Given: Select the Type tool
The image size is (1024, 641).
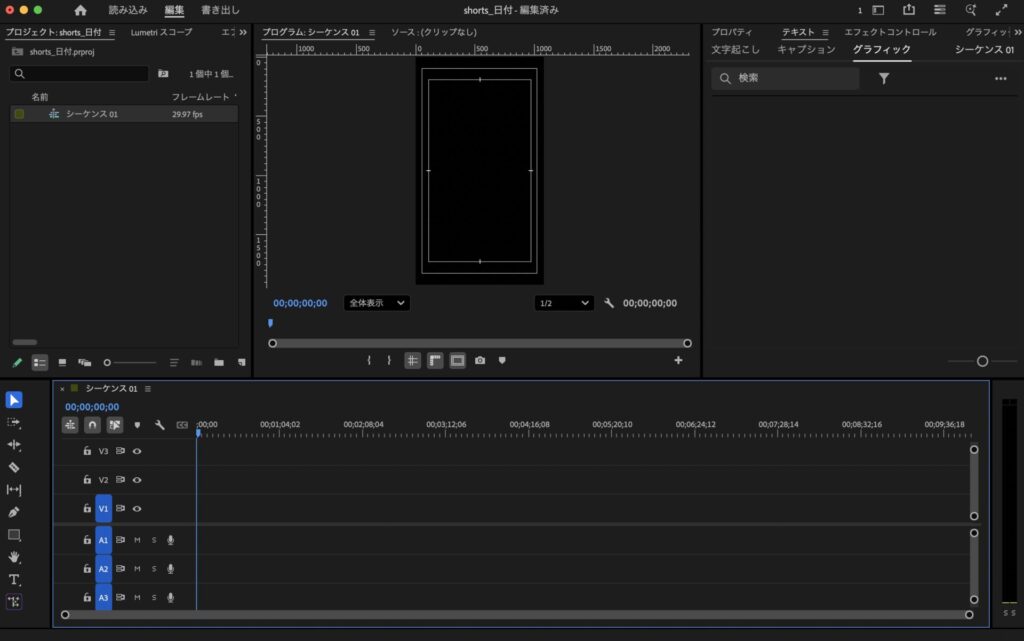Looking at the screenshot, I should pos(14,580).
